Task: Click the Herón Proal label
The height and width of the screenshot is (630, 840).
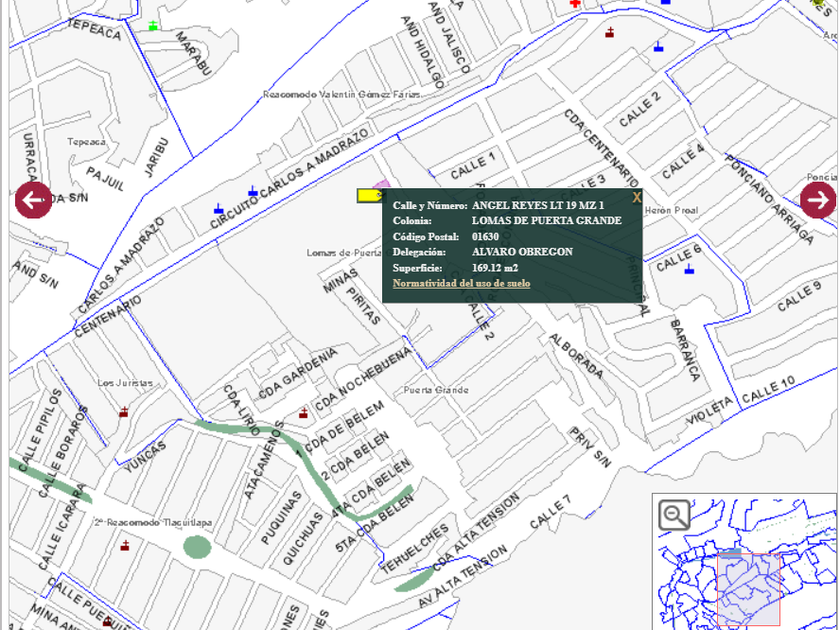Action: coord(671,210)
